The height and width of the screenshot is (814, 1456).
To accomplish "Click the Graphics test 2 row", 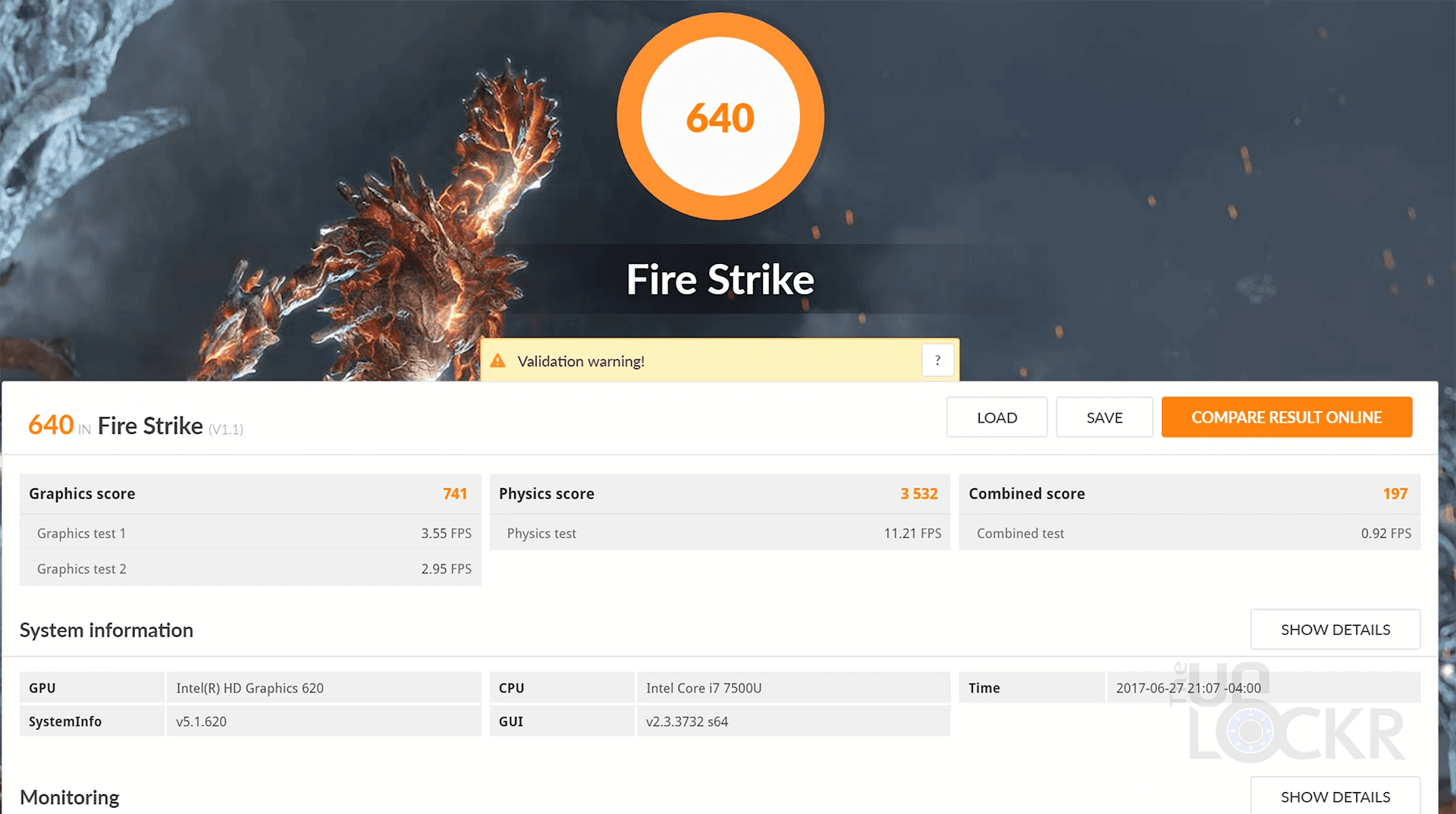I will pyautogui.click(x=250, y=569).
